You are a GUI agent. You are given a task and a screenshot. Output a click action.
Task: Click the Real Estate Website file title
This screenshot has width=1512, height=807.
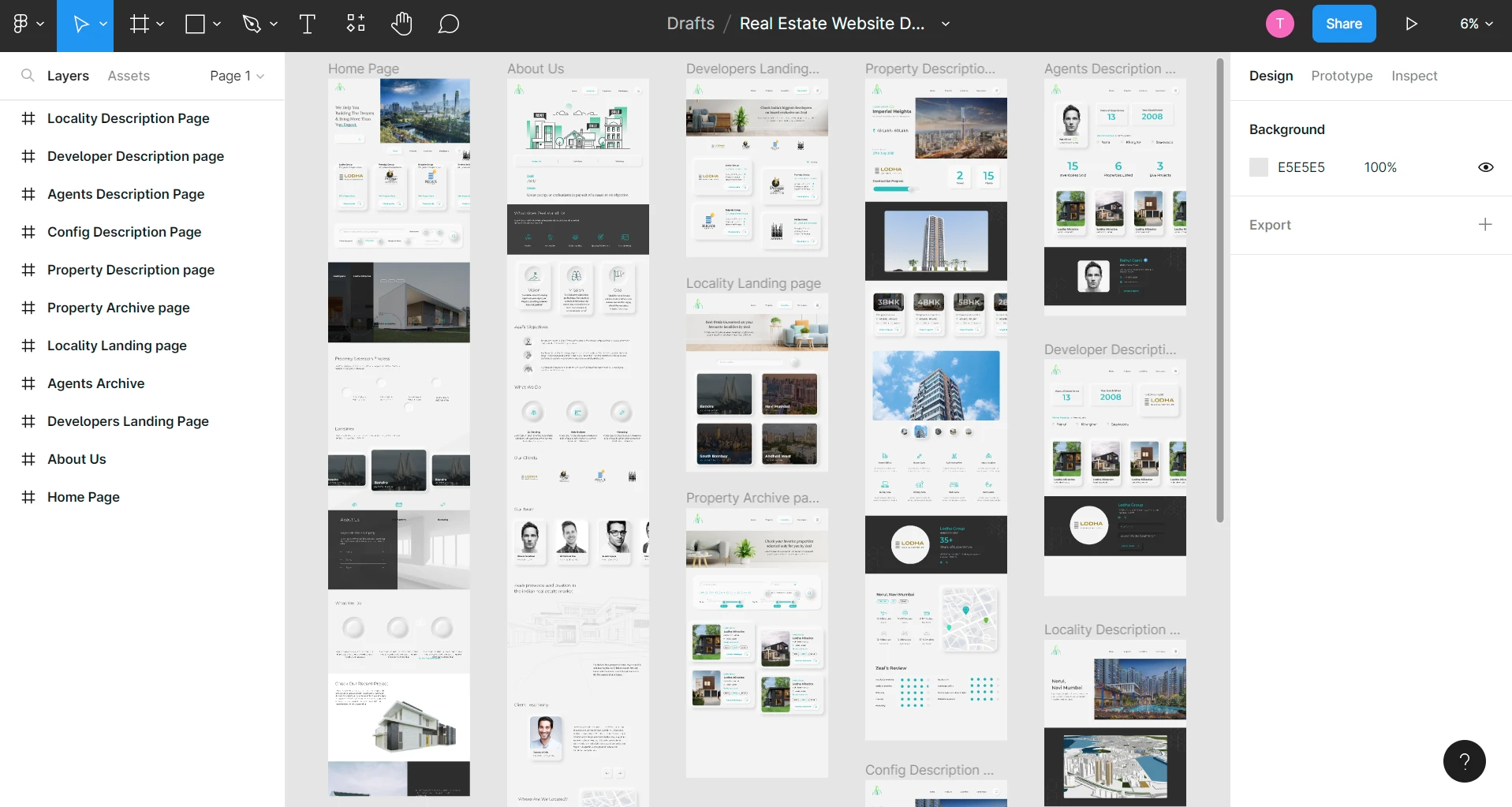tap(832, 24)
